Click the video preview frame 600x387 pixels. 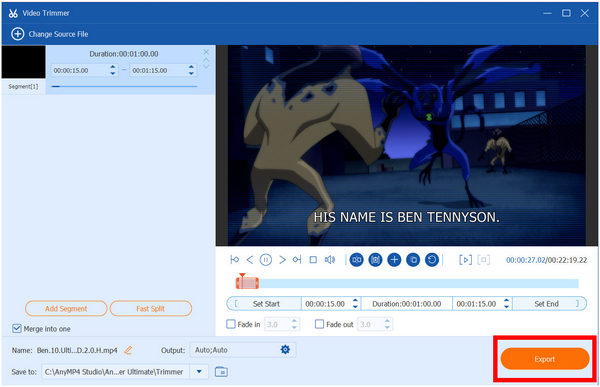(x=406, y=145)
